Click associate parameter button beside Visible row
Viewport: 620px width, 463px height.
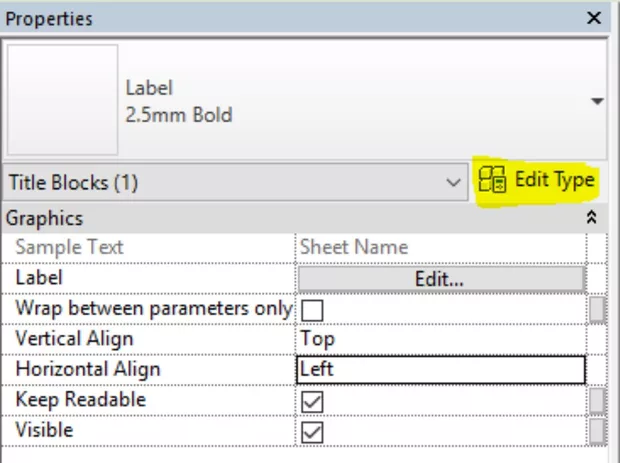click(597, 432)
